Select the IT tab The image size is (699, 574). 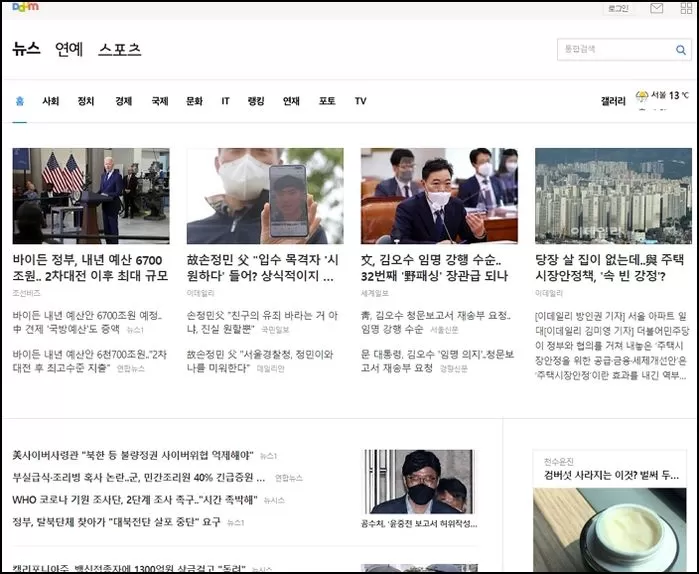(x=226, y=101)
